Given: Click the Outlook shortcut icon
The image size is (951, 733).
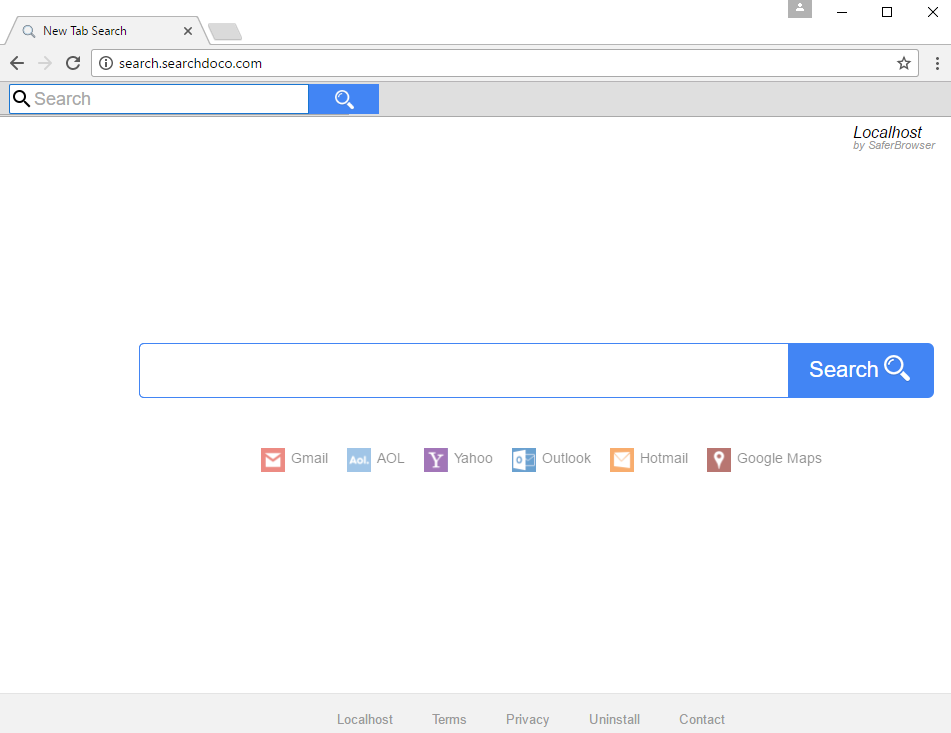Looking at the screenshot, I should (522, 459).
